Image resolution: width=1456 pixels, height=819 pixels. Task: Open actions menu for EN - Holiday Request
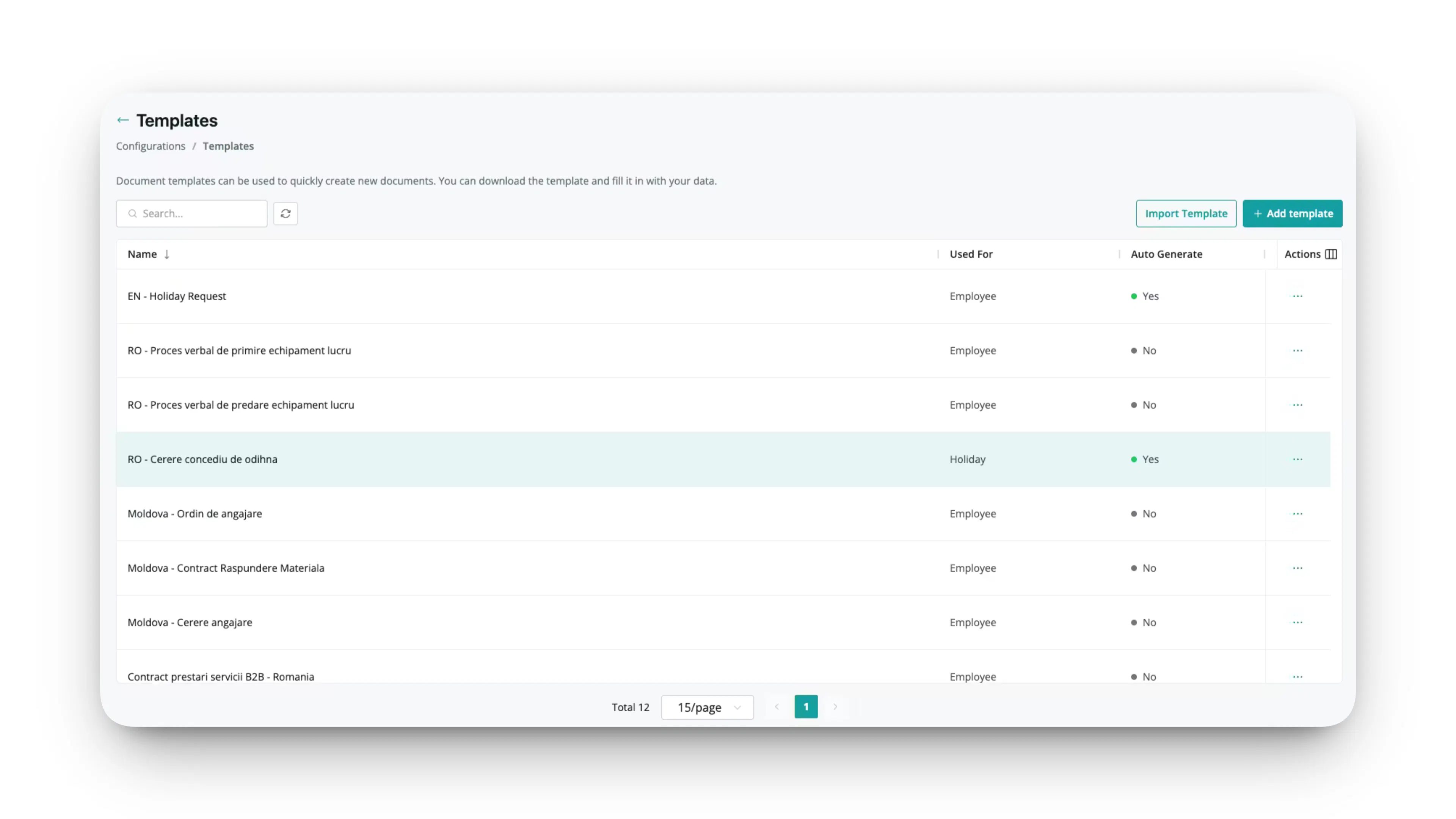point(1297,296)
